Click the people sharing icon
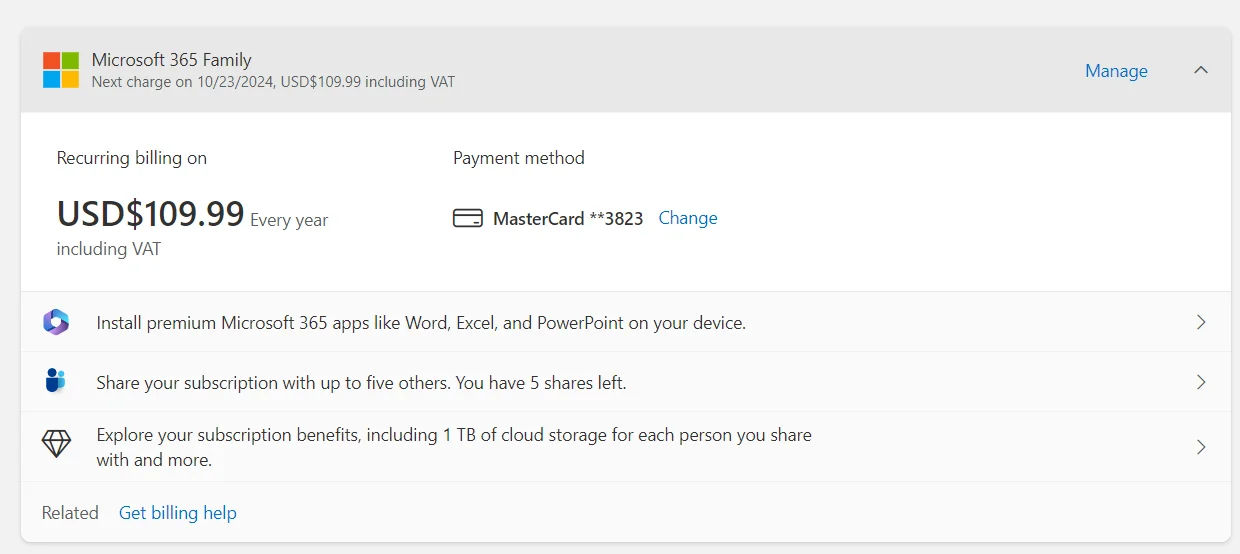The width and height of the screenshot is (1240, 554). click(55, 381)
